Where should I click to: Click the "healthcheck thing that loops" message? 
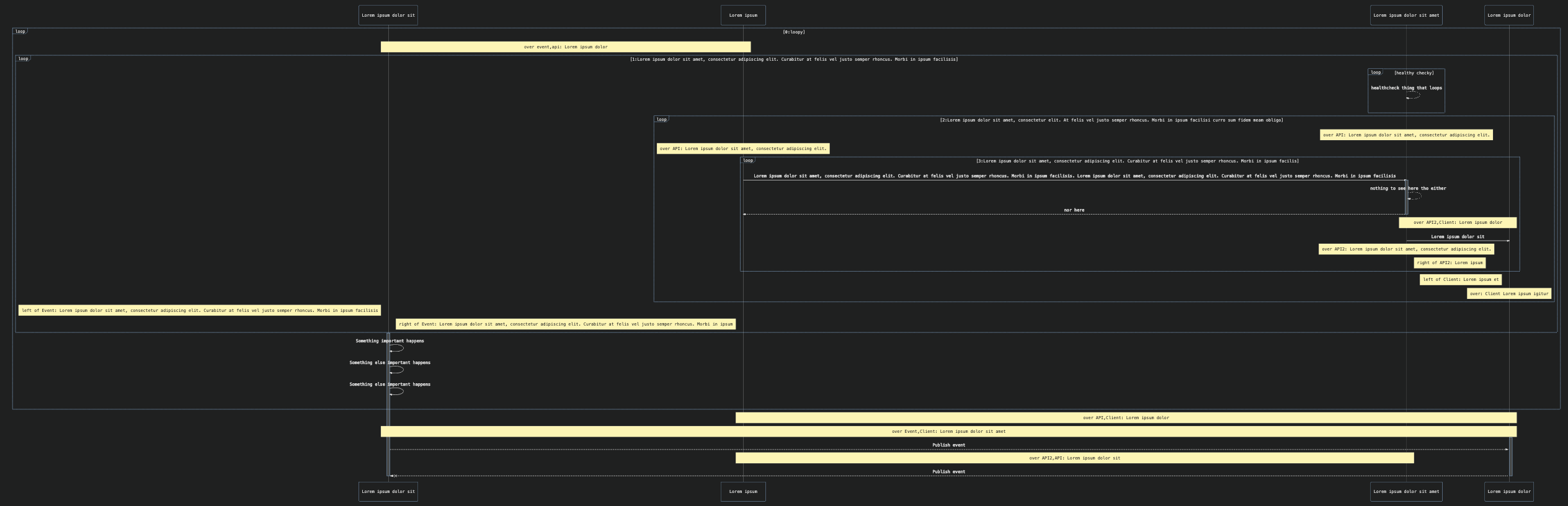1406,88
